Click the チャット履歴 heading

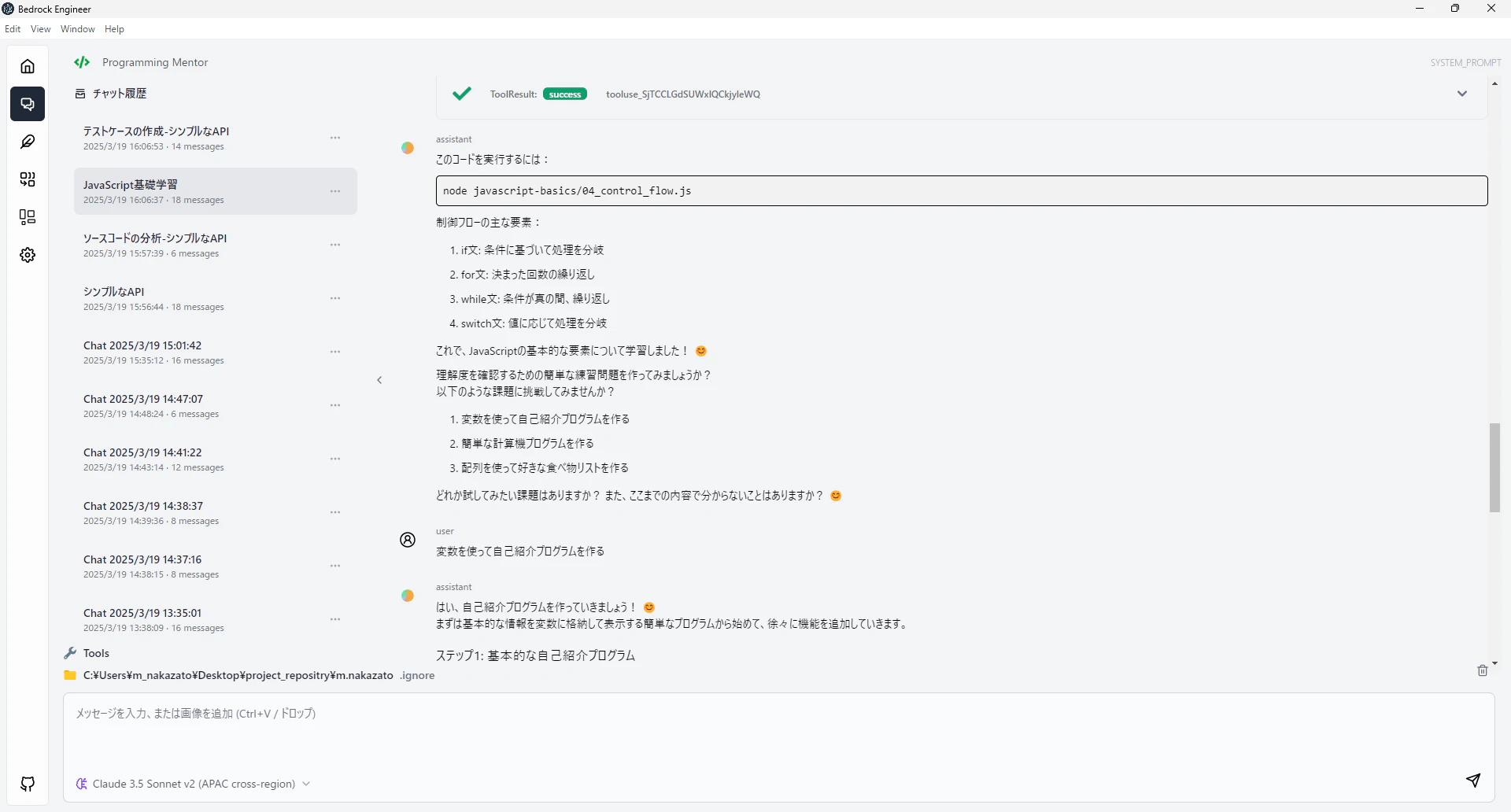point(120,94)
